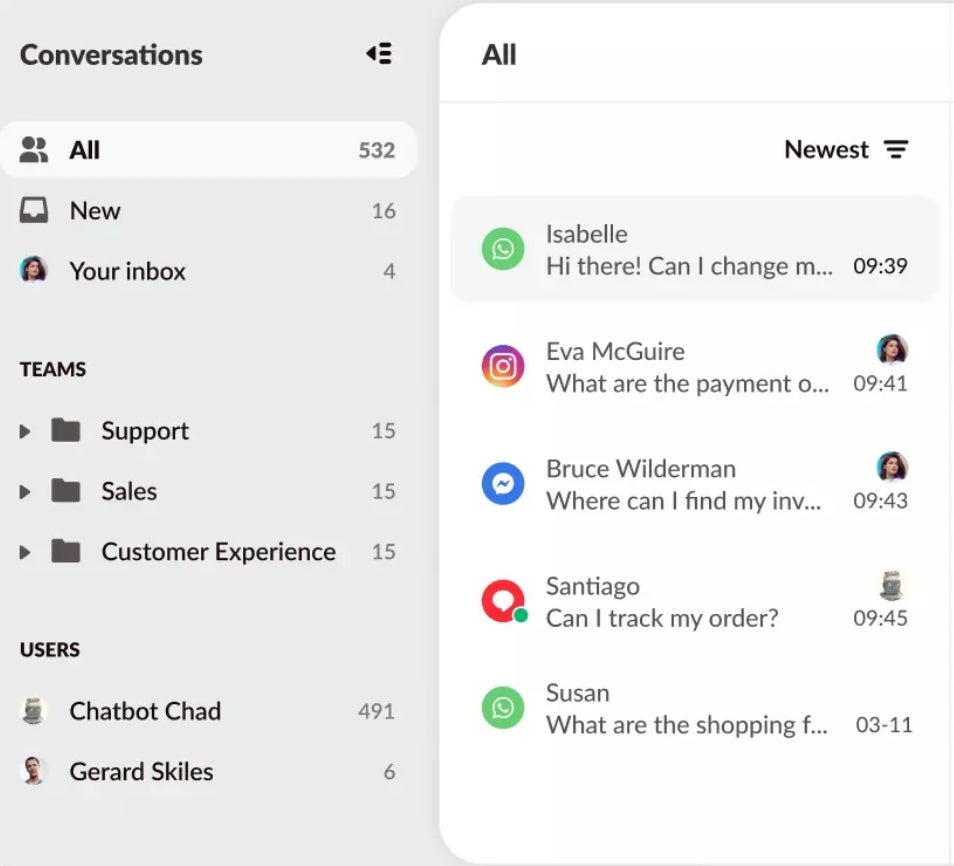The image size is (954, 866).
Task: Click the Support team folder icon
Action: pyautogui.click(x=66, y=431)
